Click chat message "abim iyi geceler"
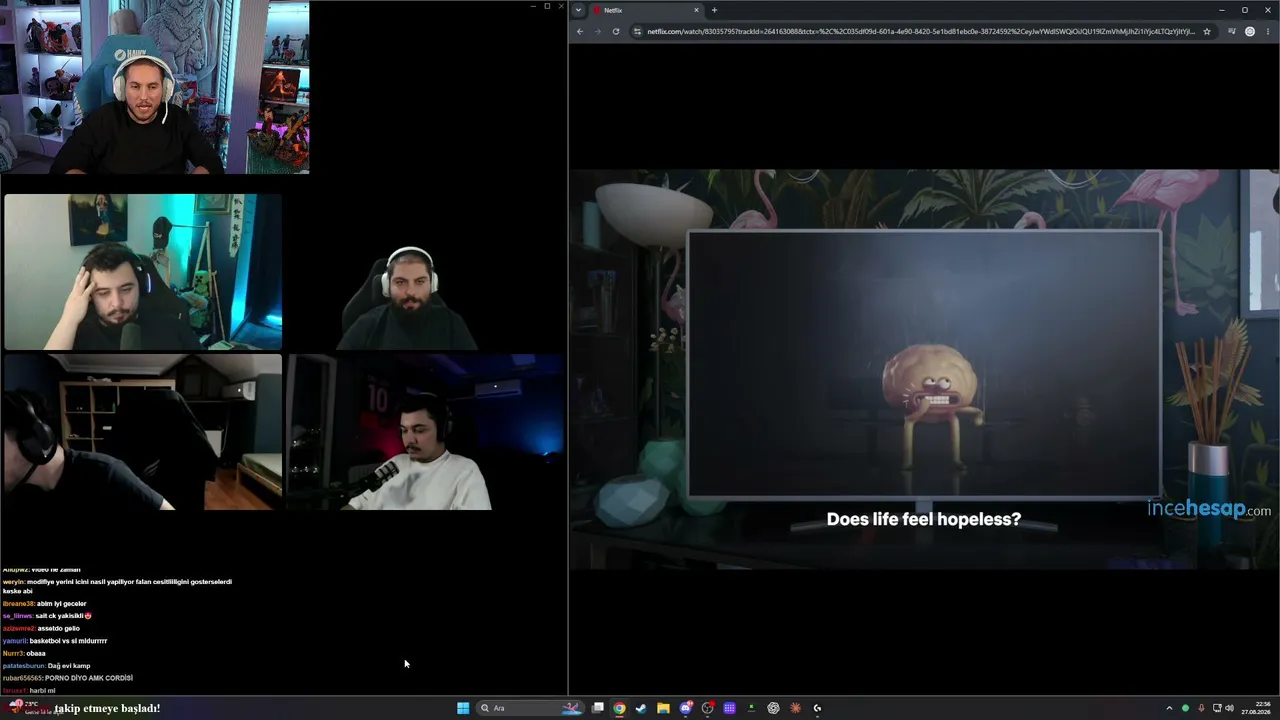Viewport: 1280px width, 720px height. (x=62, y=604)
